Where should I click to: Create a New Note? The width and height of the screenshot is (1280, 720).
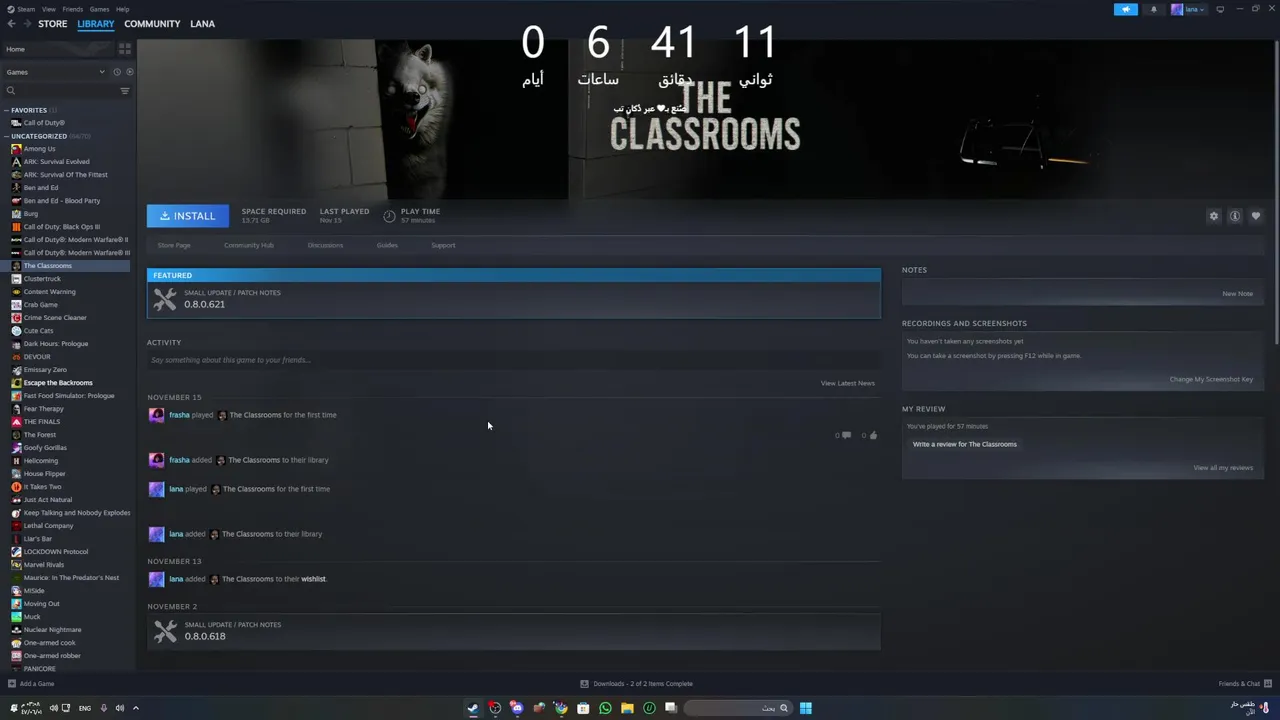pyautogui.click(x=1237, y=294)
